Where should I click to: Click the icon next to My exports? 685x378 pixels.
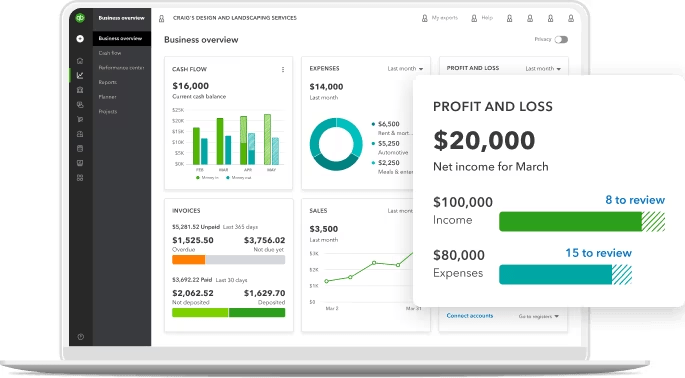click(424, 18)
